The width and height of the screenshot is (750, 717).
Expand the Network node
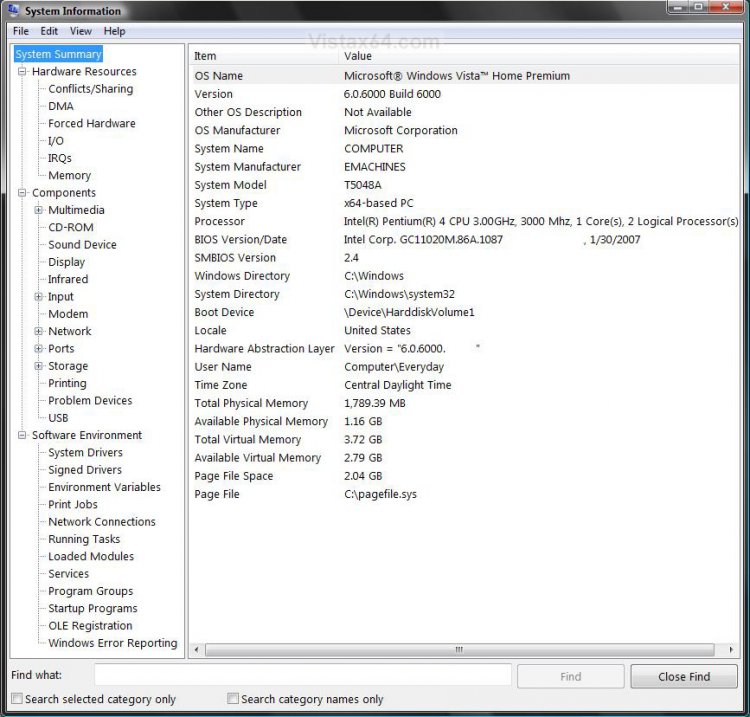pyautogui.click(x=39, y=331)
